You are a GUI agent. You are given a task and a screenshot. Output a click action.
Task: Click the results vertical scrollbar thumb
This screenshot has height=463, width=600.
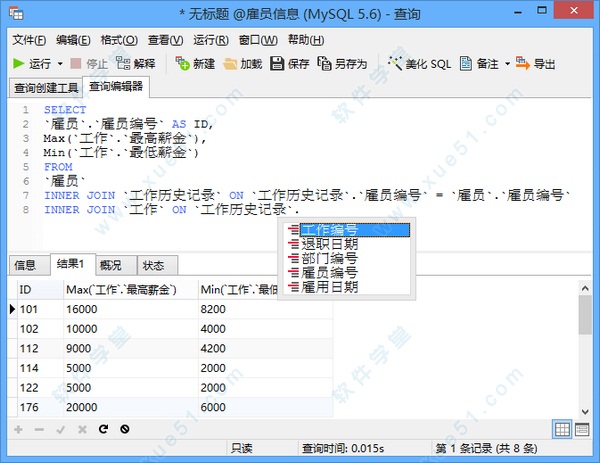point(585,315)
